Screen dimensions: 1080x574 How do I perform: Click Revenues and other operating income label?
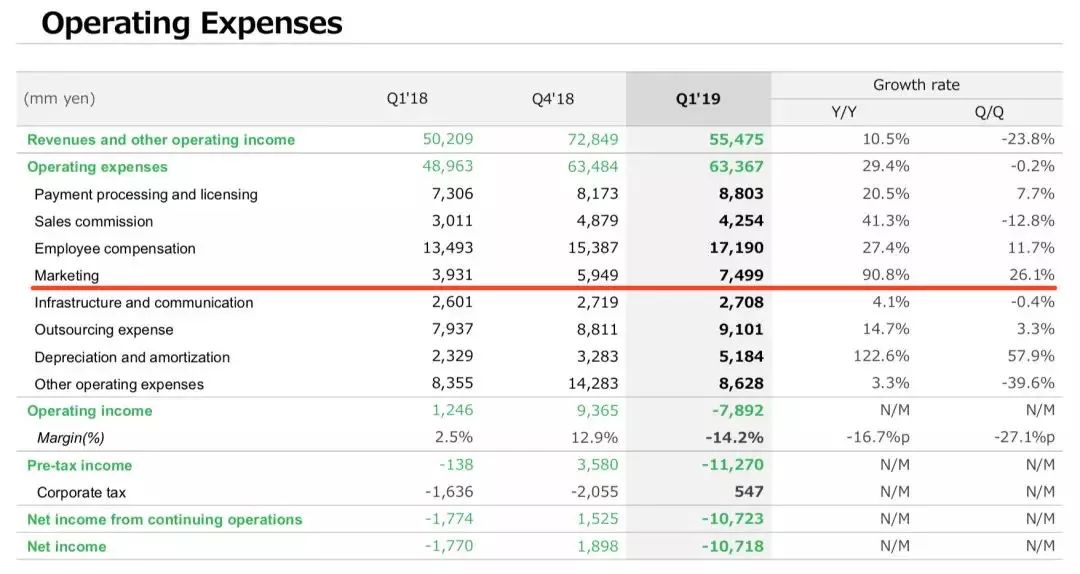[x=161, y=140]
